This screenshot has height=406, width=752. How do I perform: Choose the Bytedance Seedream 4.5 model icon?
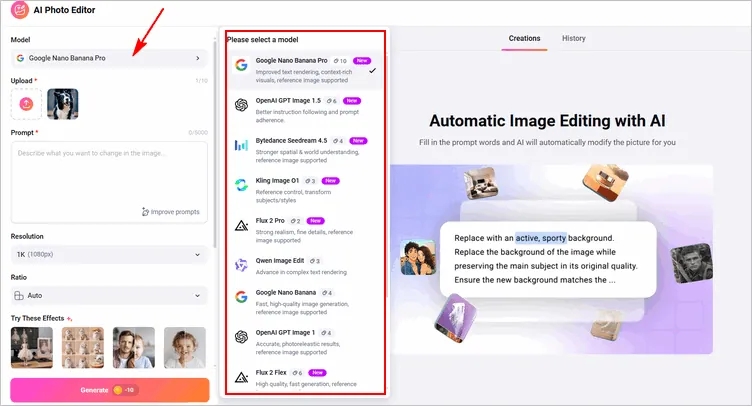(x=241, y=146)
